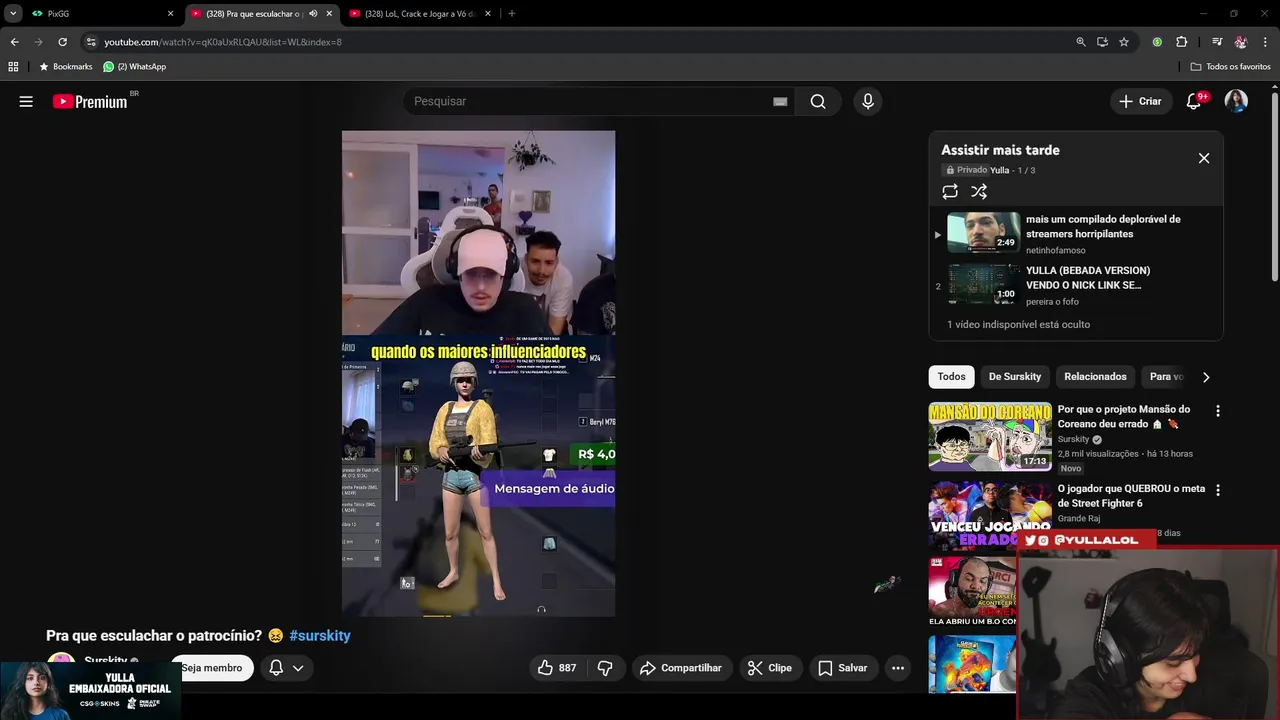The width and height of the screenshot is (1280, 720).
Task: Select the De Surskity filter chip
Action: pos(1015,377)
